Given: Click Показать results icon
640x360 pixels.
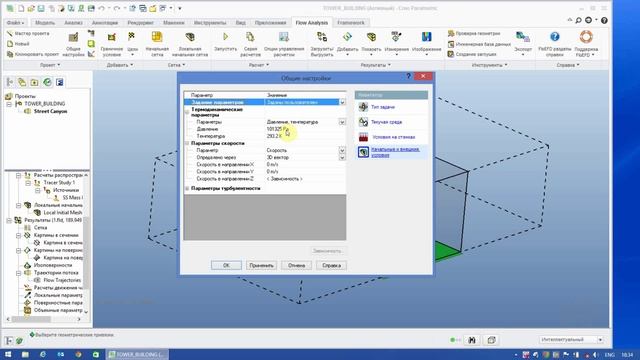Looking at the screenshot, I should tap(371, 43).
